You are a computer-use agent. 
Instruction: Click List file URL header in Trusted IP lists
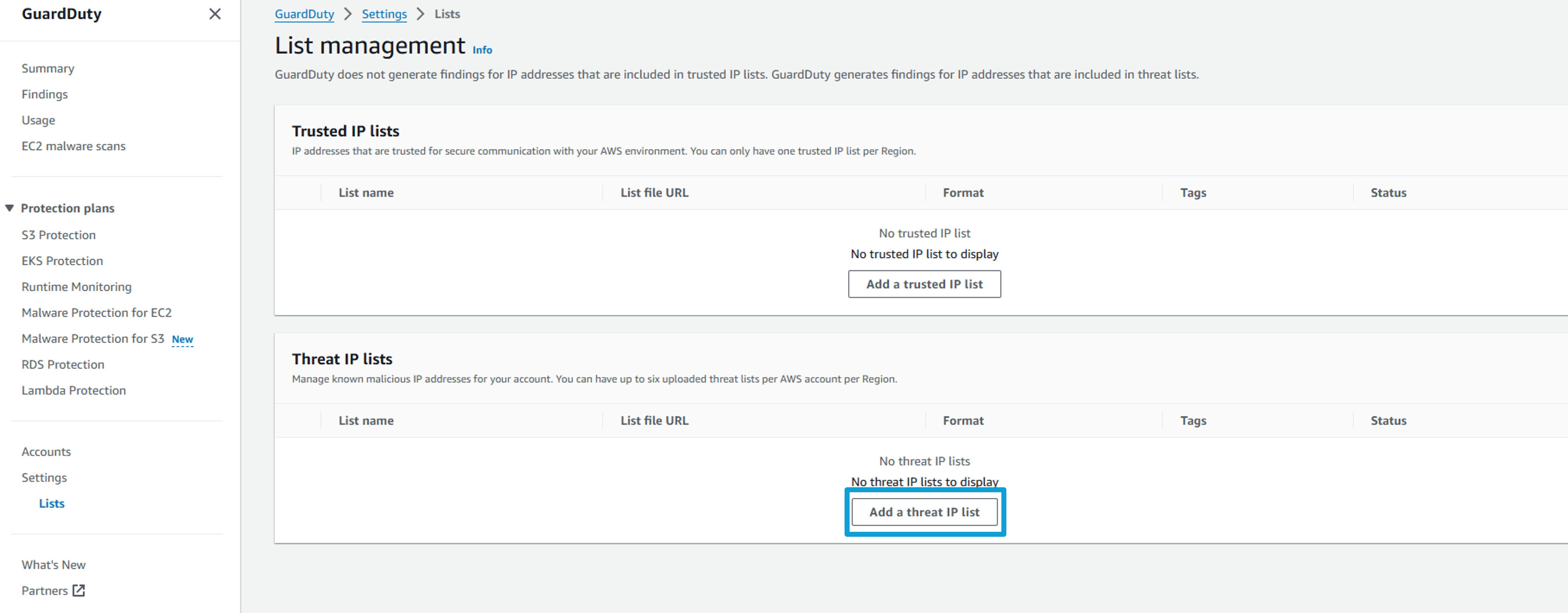click(x=654, y=193)
